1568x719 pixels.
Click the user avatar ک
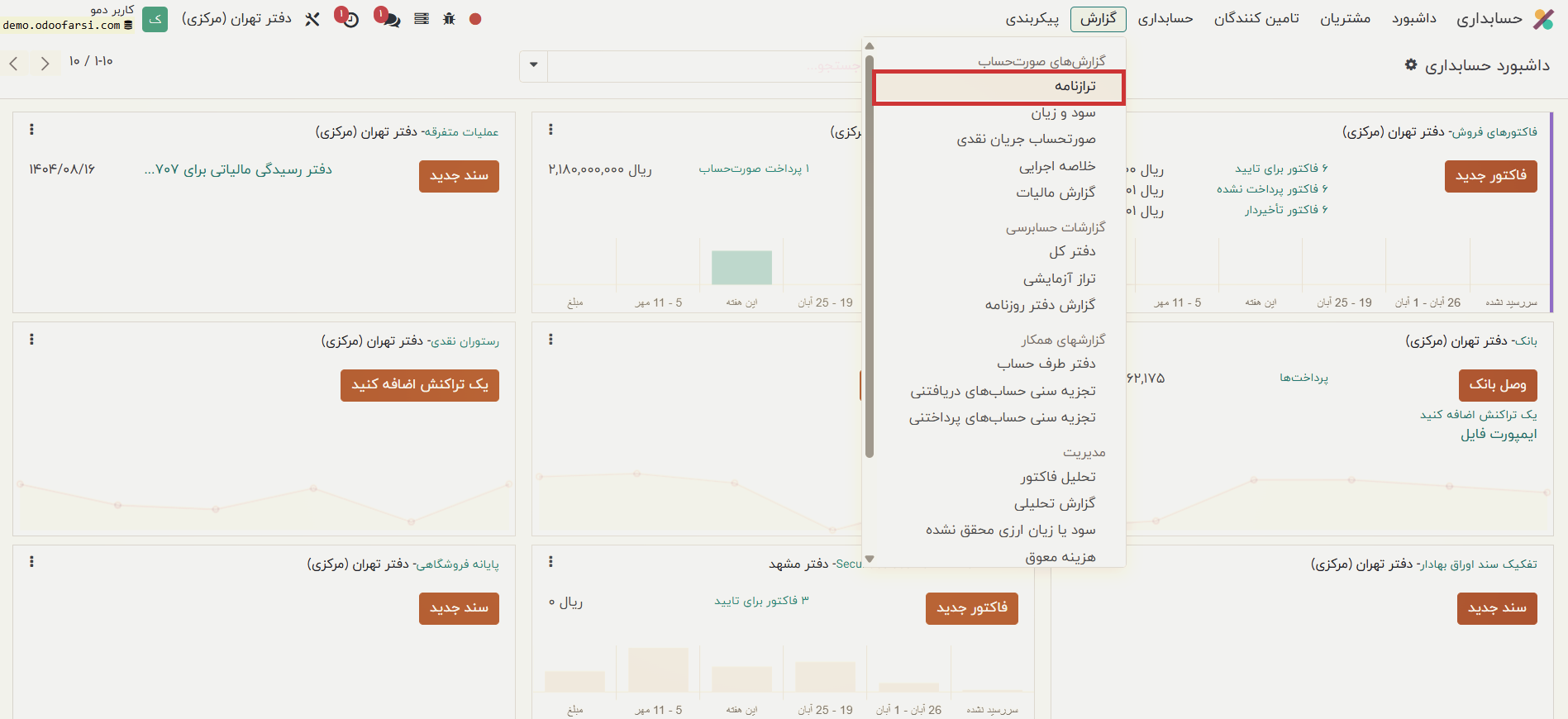[x=155, y=18]
